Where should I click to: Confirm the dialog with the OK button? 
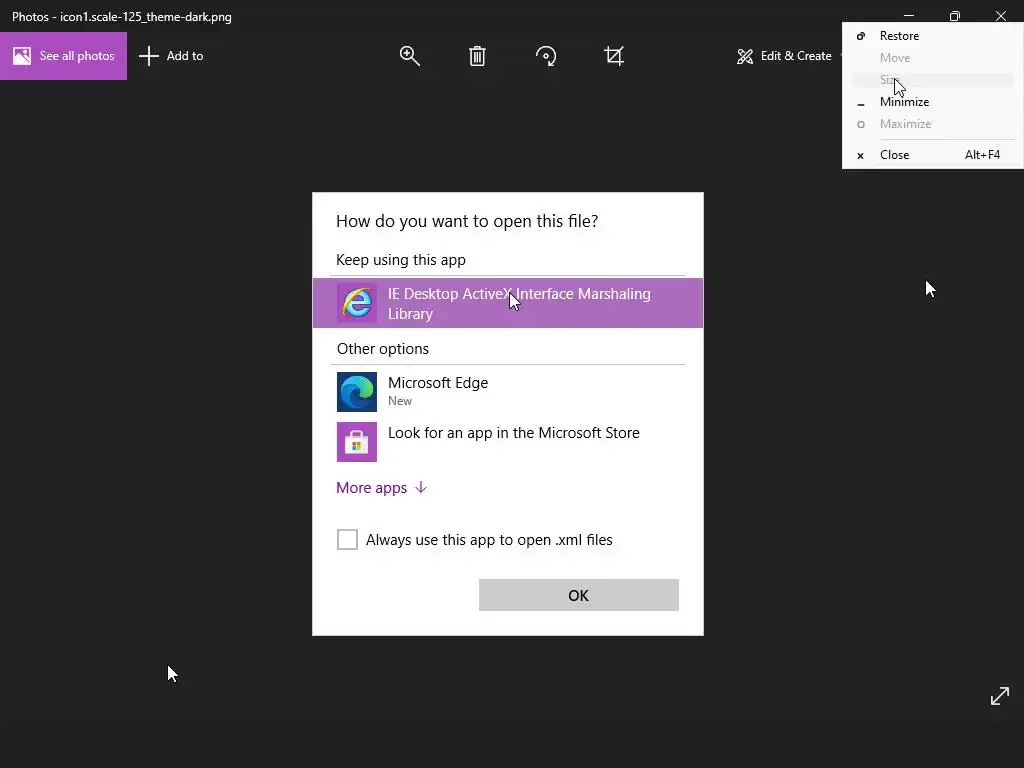(x=579, y=596)
